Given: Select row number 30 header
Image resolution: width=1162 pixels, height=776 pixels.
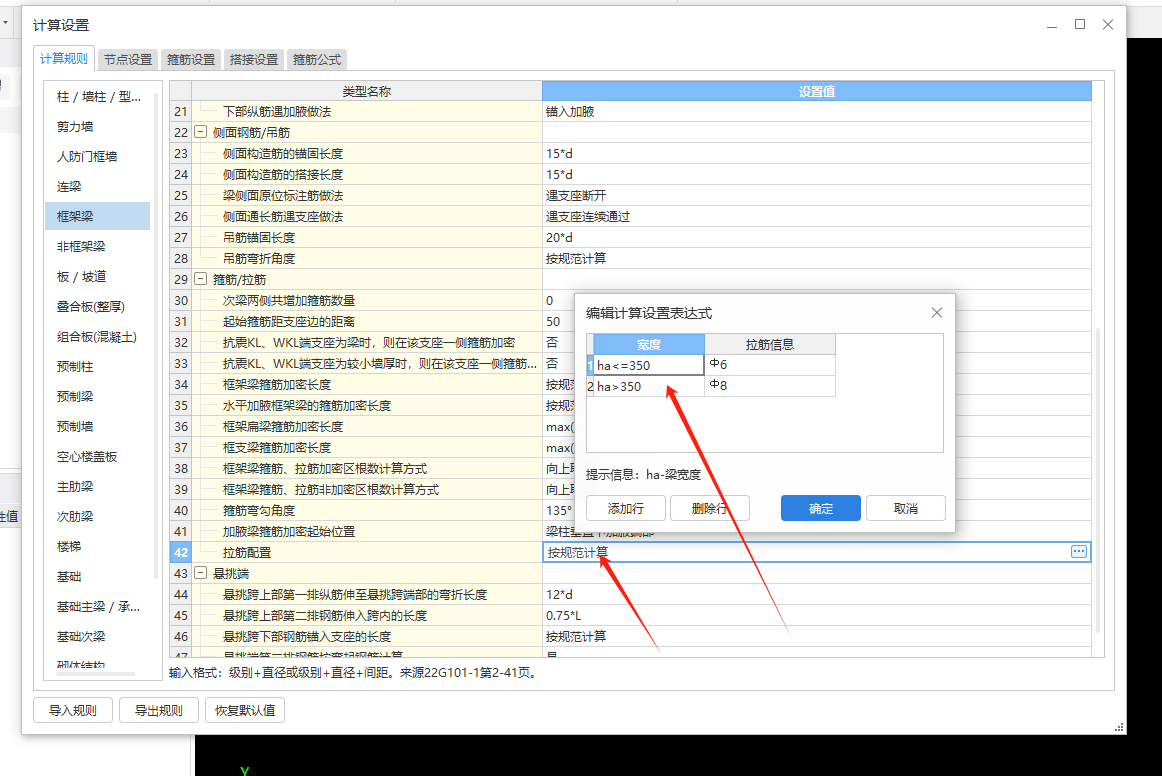Looking at the screenshot, I should 181,300.
